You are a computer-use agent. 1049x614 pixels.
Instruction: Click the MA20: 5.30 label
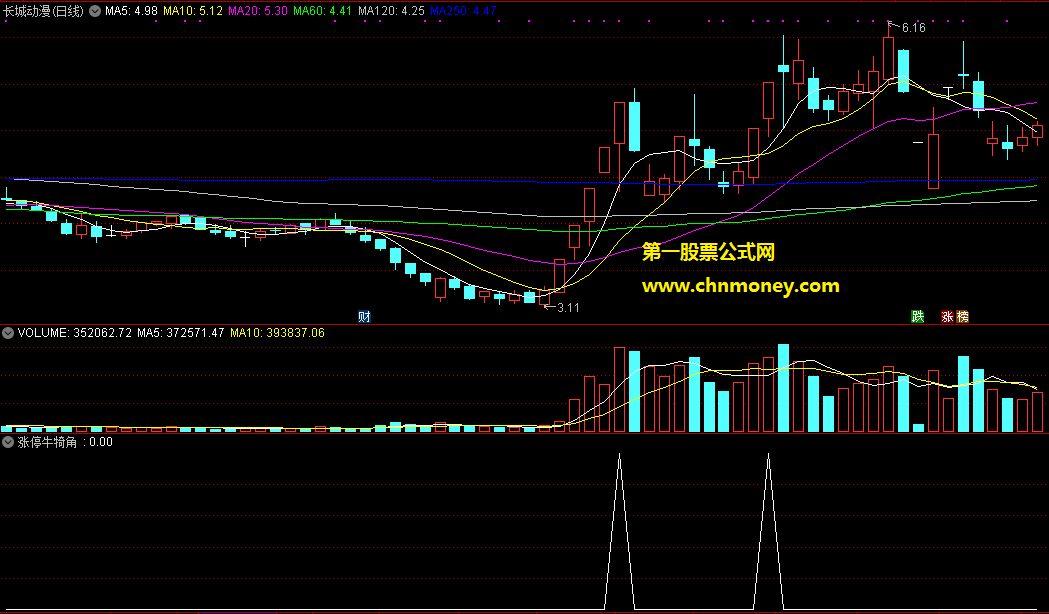click(x=258, y=11)
